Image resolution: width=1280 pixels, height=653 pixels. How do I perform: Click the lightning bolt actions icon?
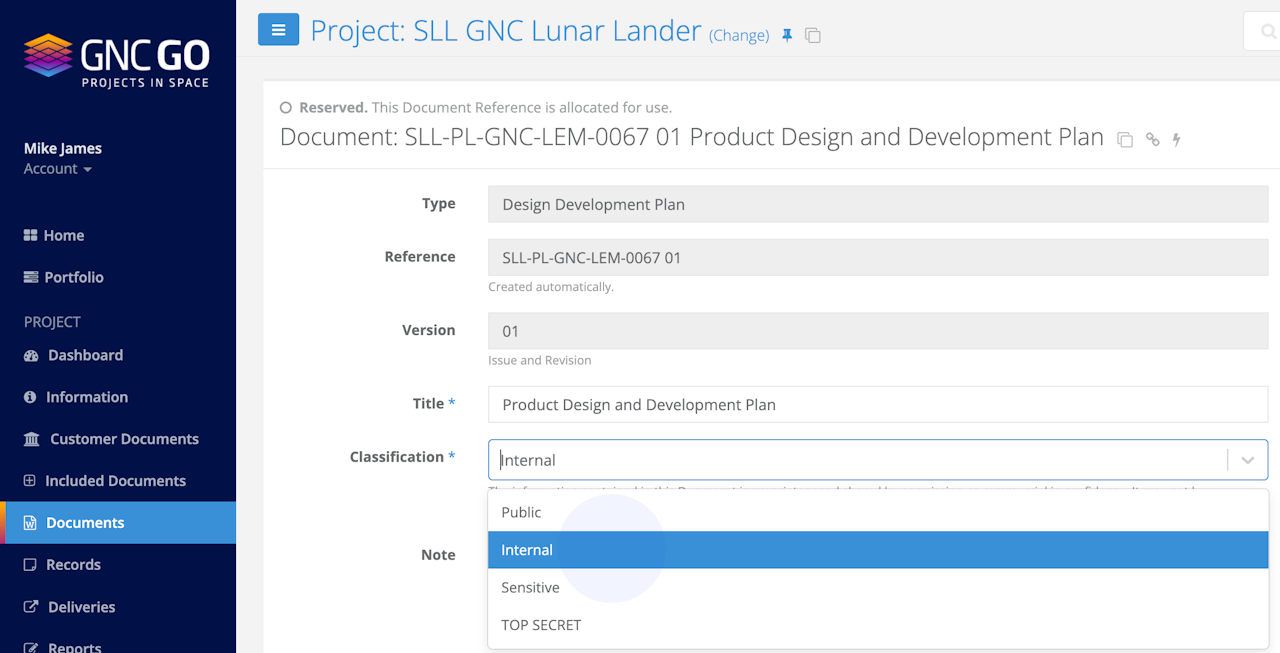(1177, 140)
